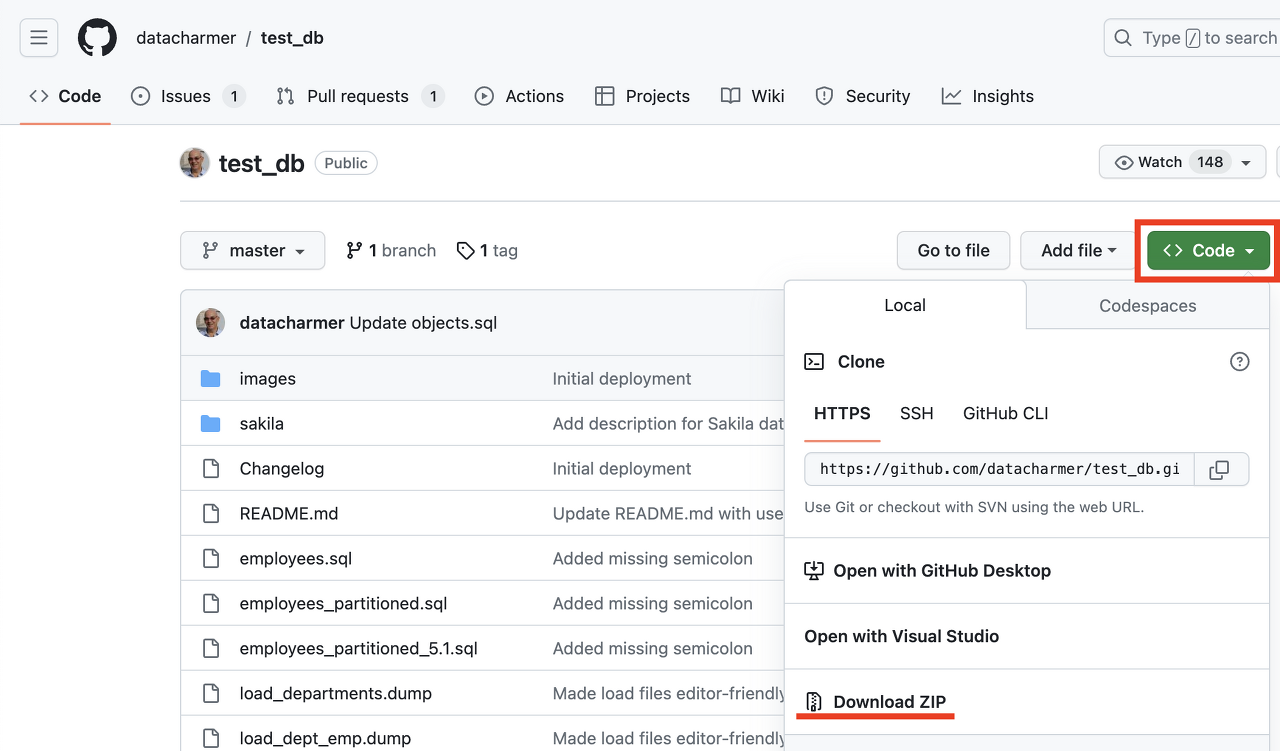1280x751 pixels.
Task: Open the load_dept_emp.dump file
Action: tap(326, 739)
